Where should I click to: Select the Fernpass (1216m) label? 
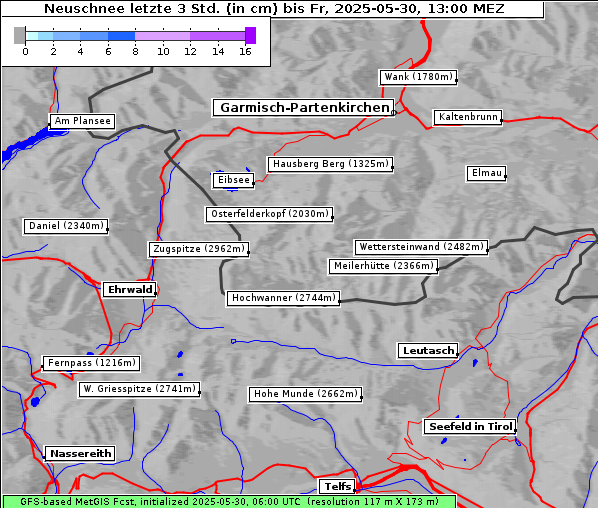pos(91,363)
